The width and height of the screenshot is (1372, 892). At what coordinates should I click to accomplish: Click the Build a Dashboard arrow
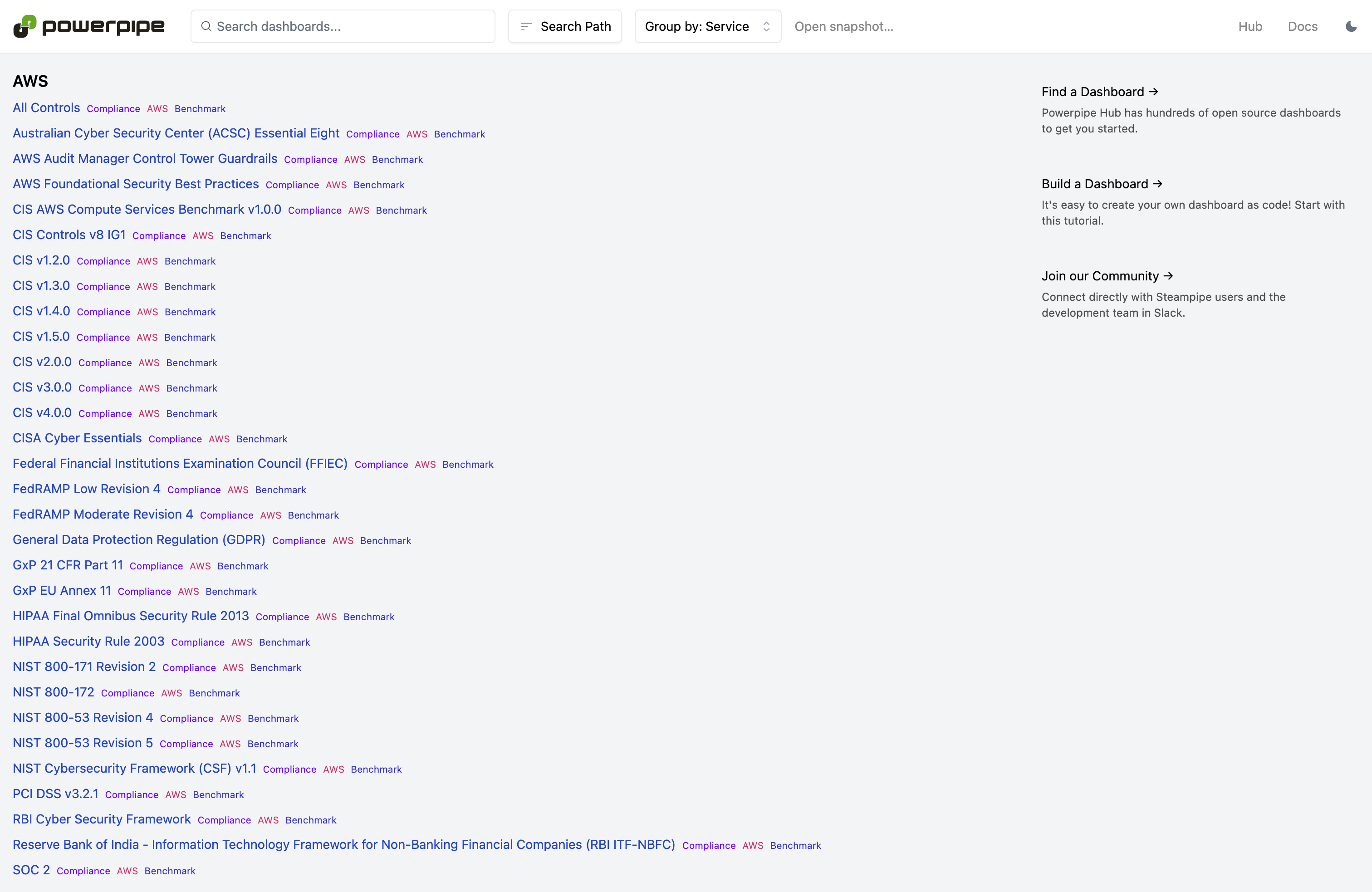click(x=1157, y=184)
